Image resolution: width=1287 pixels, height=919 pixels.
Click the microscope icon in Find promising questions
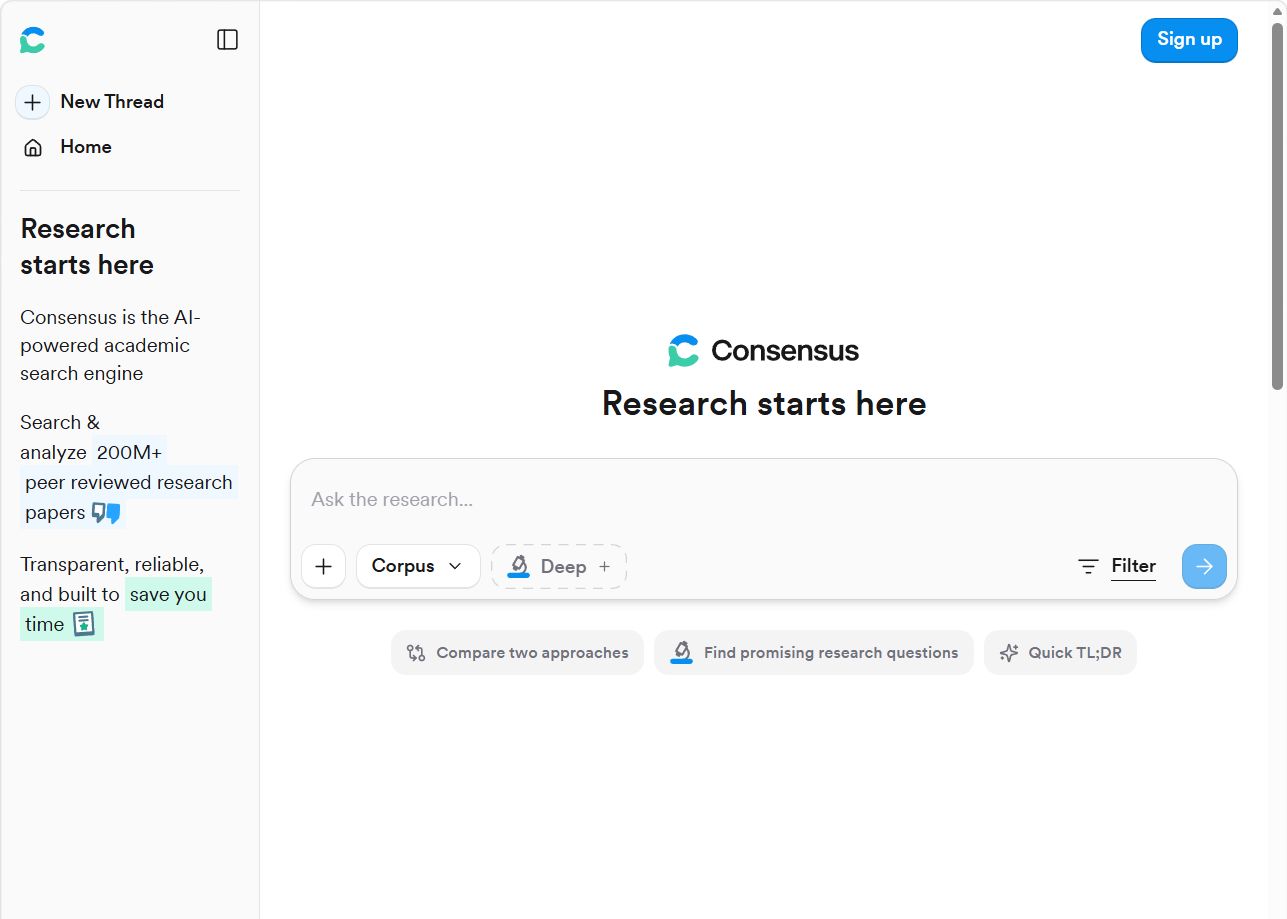coord(682,653)
